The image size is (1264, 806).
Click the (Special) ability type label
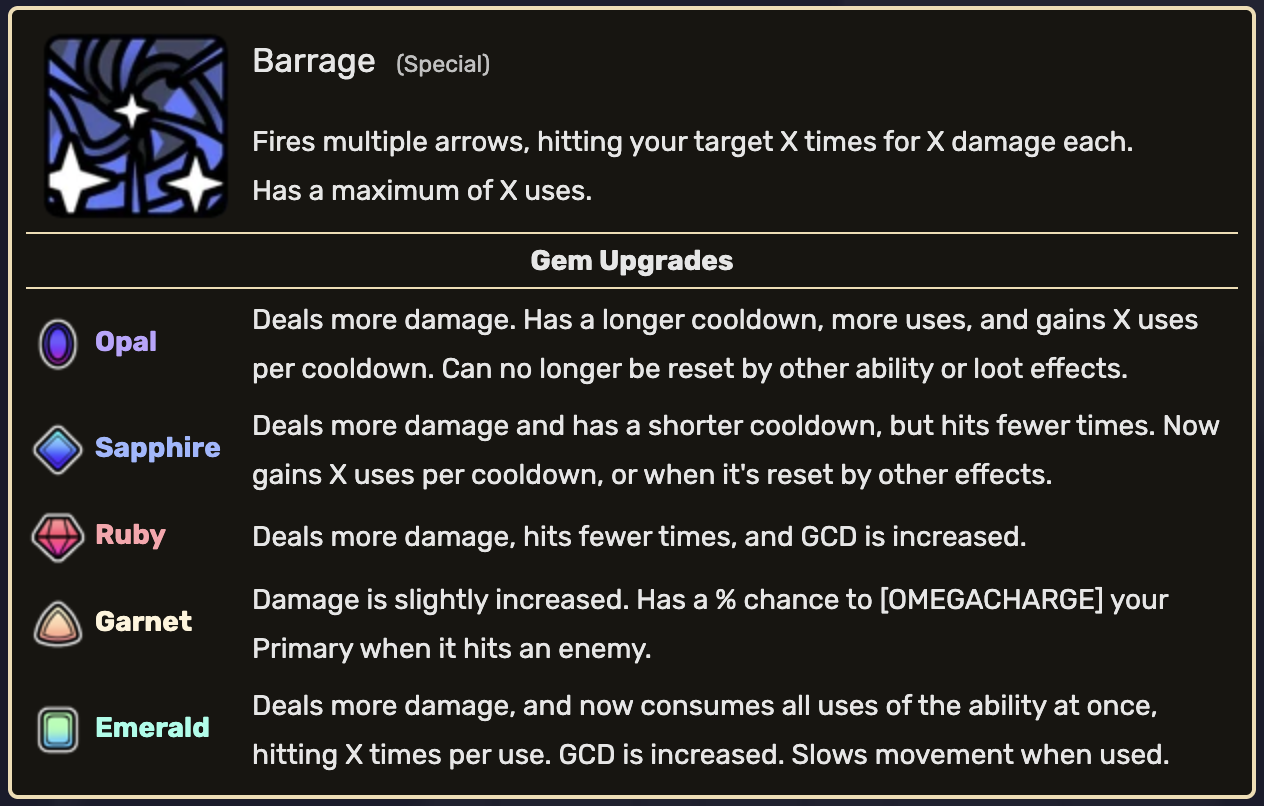(x=443, y=65)
